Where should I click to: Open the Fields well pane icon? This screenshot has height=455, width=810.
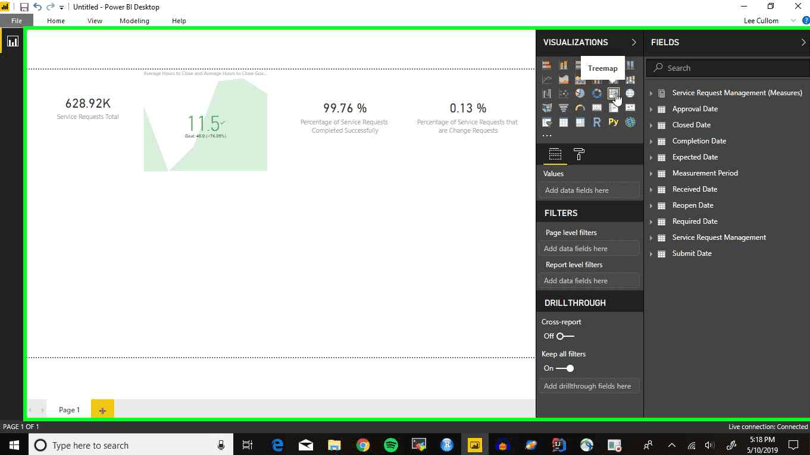pos(555,154)
